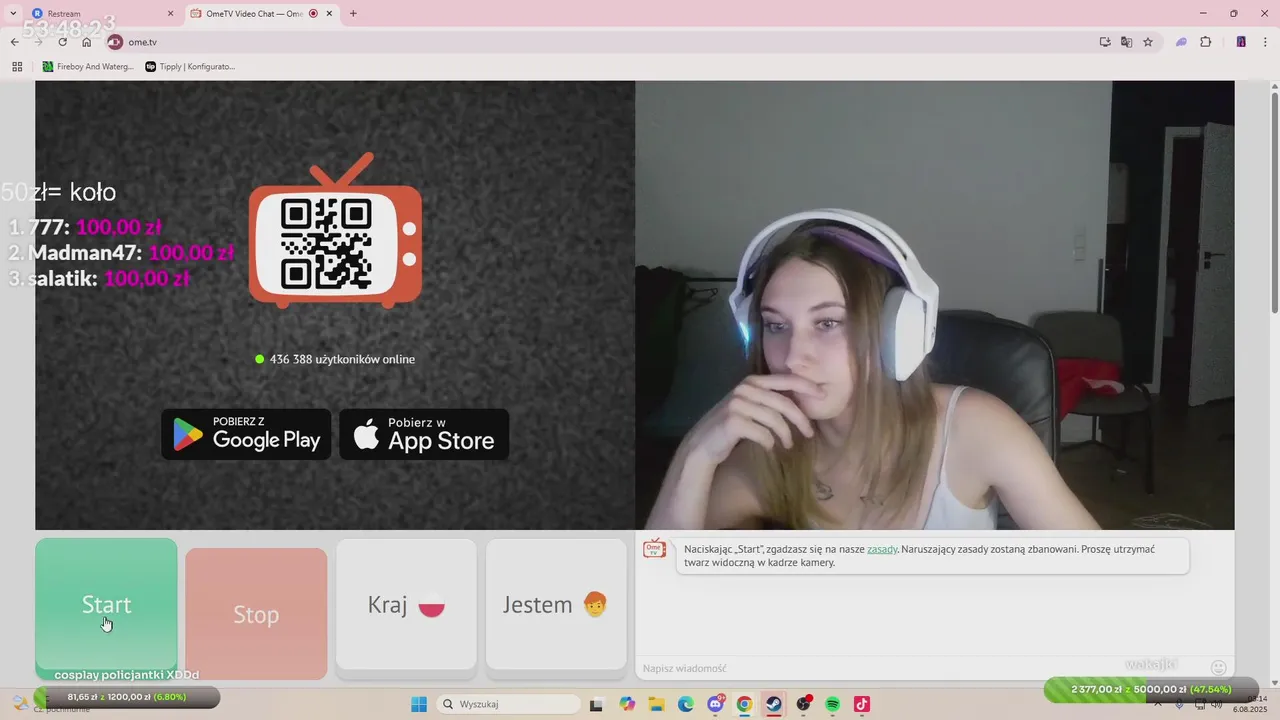Click the ome.tv address bar

(600, 42)
